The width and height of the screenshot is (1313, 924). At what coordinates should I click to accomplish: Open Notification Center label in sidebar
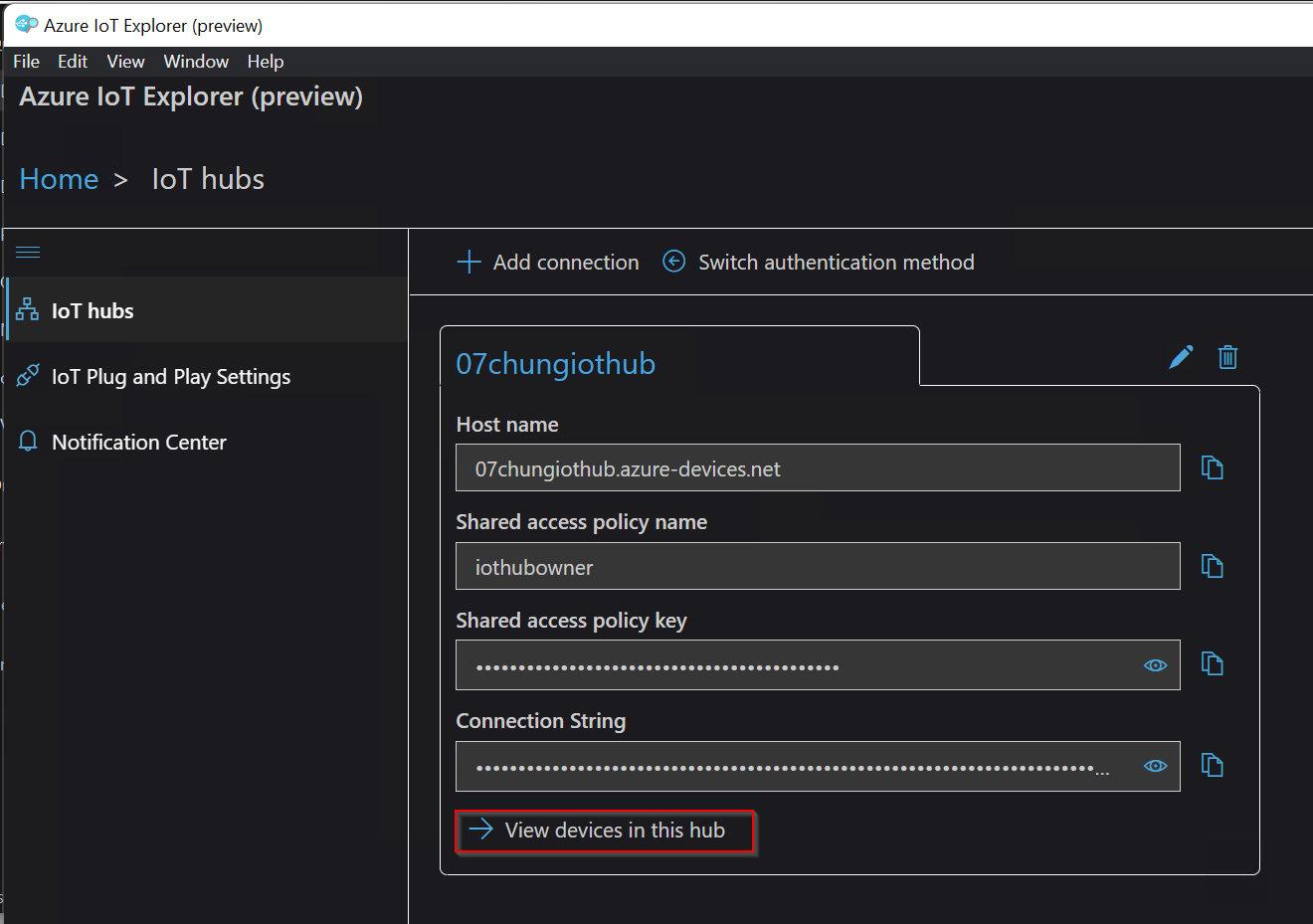(139, 442)
